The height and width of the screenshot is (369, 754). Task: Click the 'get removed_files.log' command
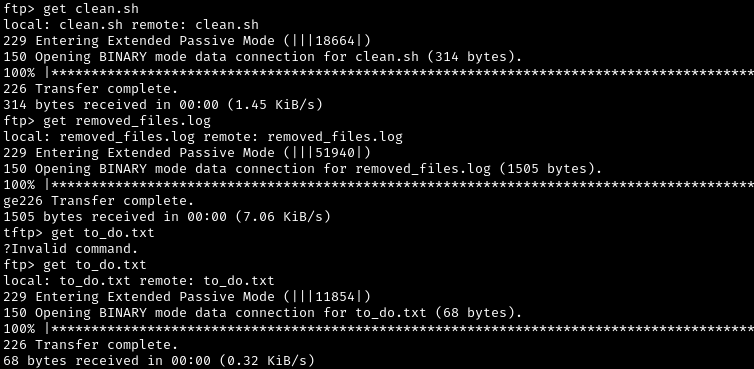[x=107, y=121]
